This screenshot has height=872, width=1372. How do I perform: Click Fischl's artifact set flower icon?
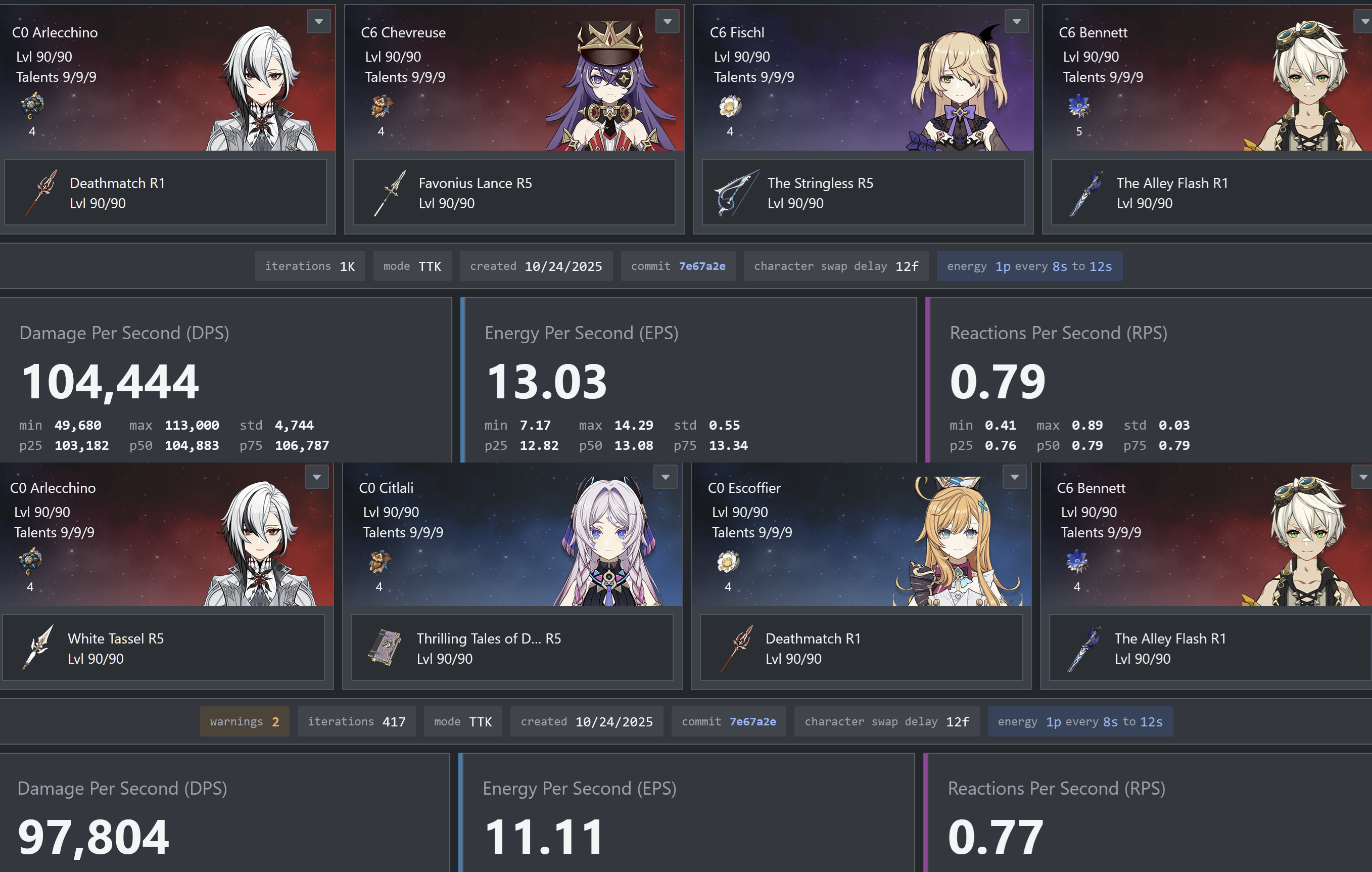(x=730, y=107)
